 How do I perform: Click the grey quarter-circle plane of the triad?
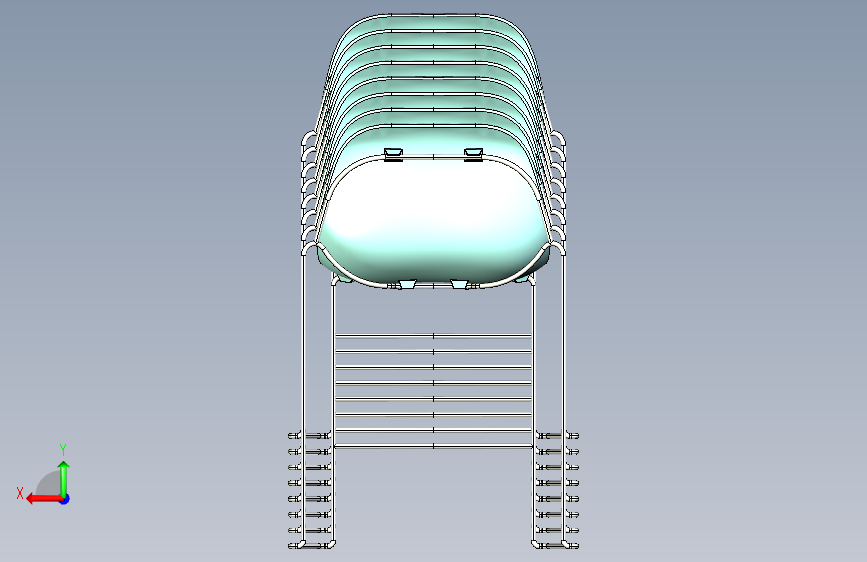[50, 484]
